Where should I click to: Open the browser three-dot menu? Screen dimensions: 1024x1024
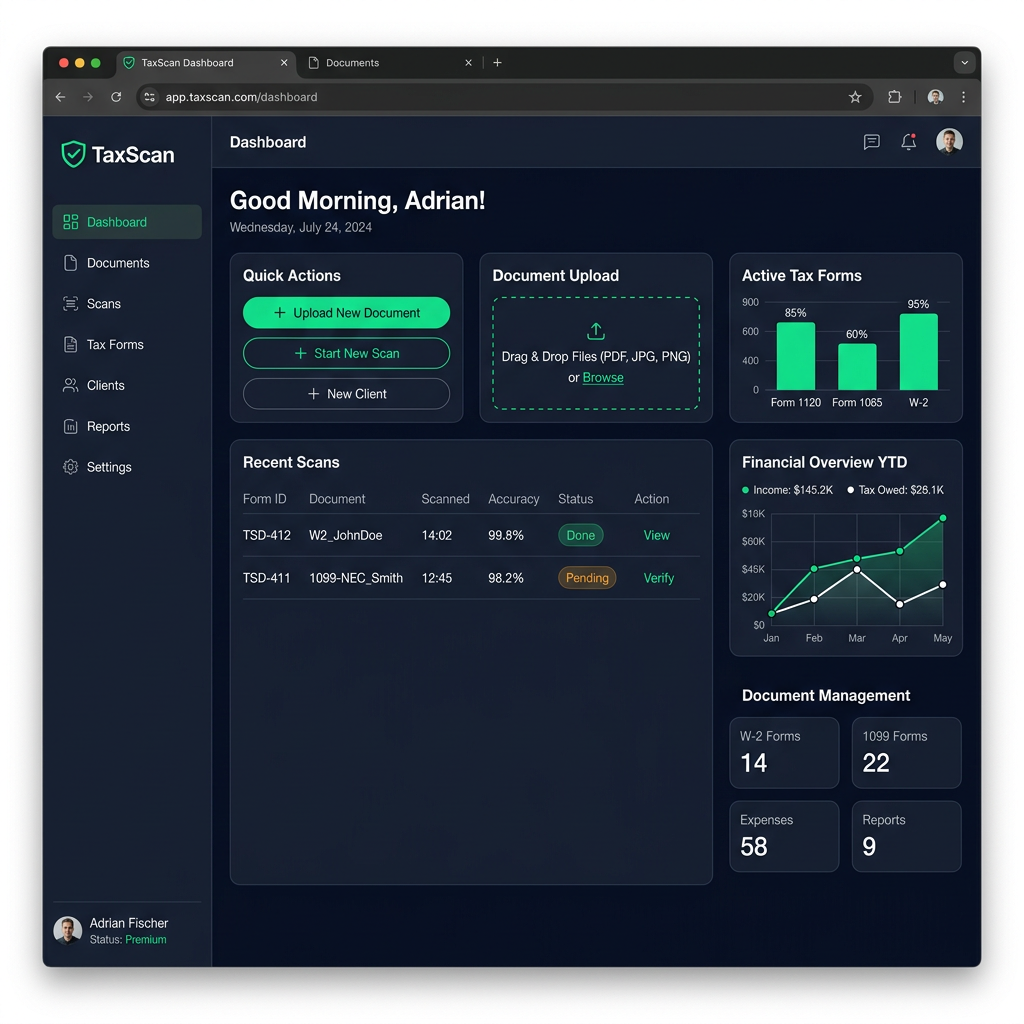[x=963, y=97]
